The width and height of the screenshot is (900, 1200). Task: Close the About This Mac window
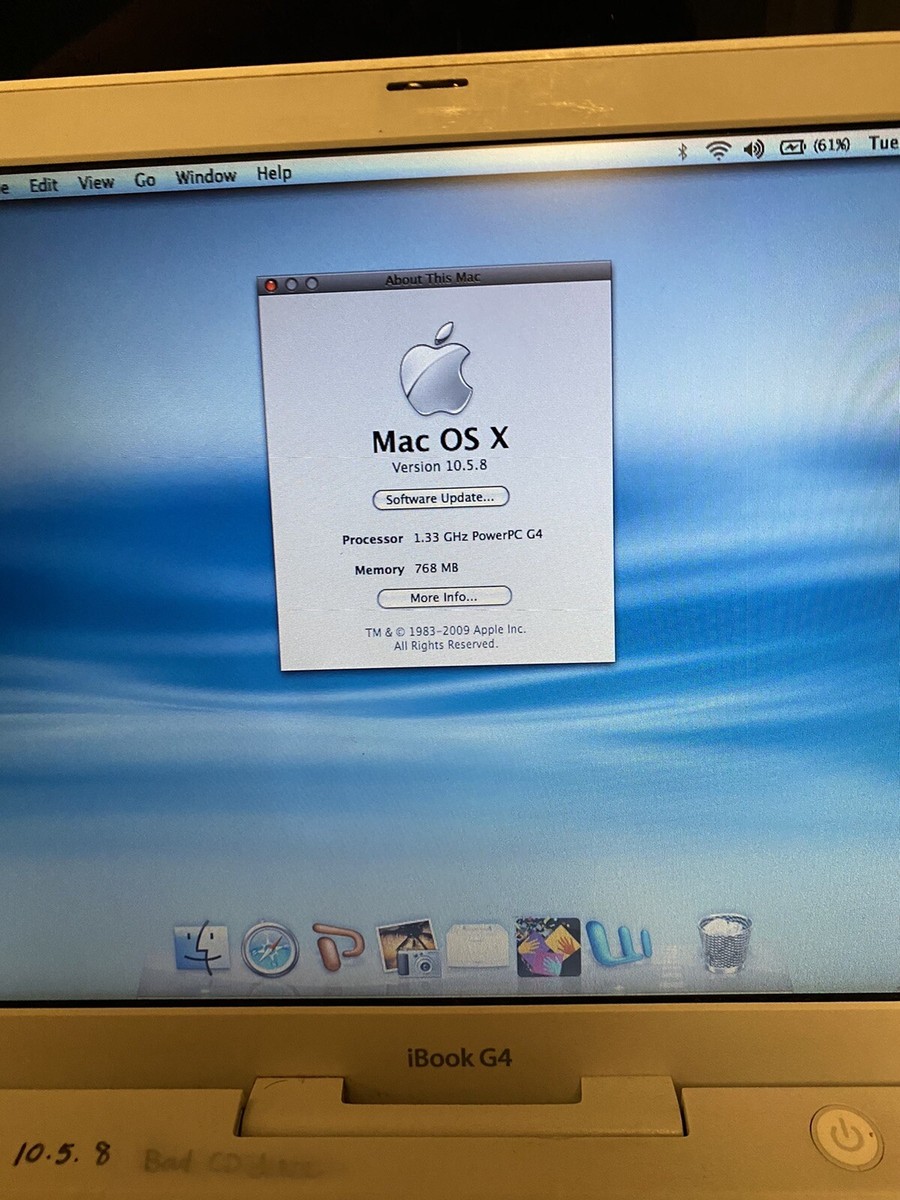(x=271, y=285)
